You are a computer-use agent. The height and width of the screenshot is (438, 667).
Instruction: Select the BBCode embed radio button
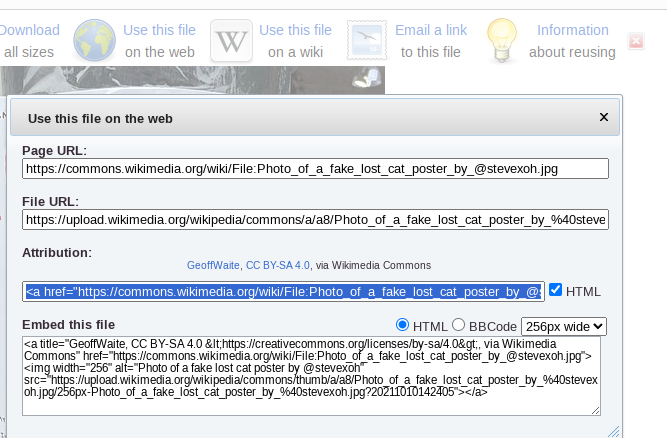point(459,325)
